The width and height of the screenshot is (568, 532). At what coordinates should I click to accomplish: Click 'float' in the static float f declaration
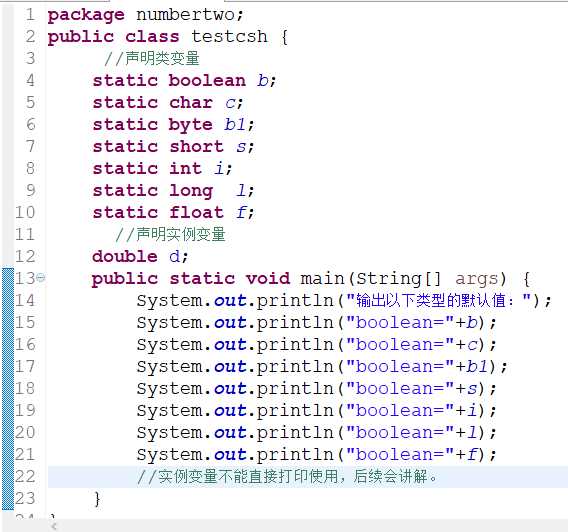[x=196, y=213]
